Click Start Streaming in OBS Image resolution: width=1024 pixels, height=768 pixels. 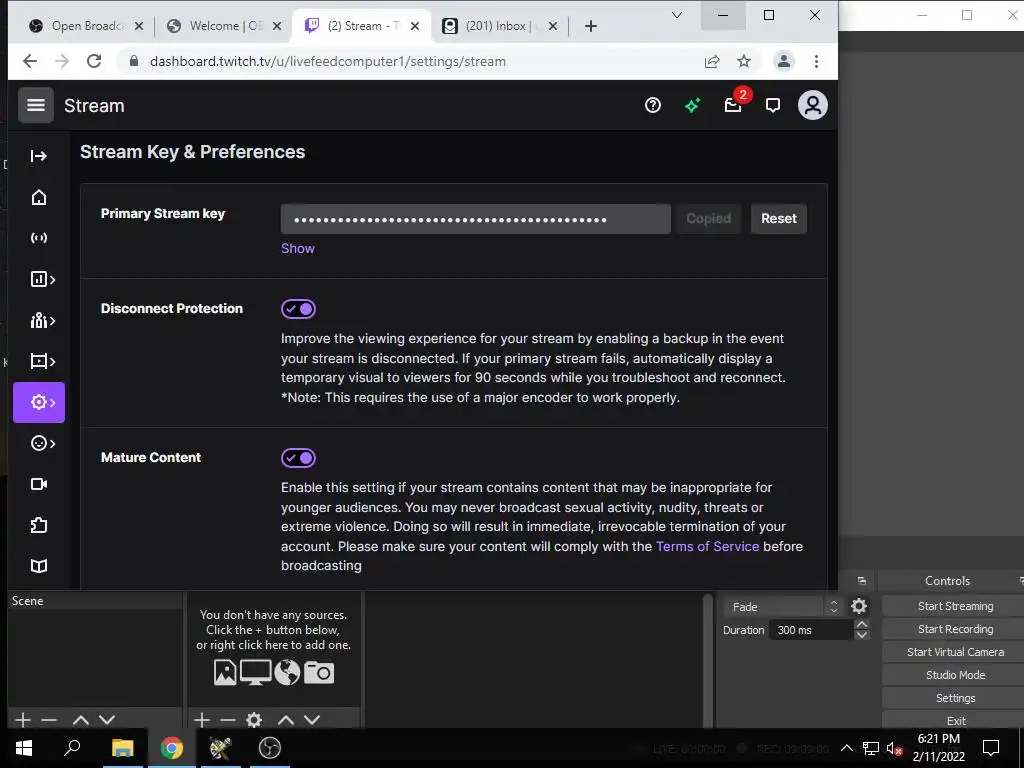(955, 606)
